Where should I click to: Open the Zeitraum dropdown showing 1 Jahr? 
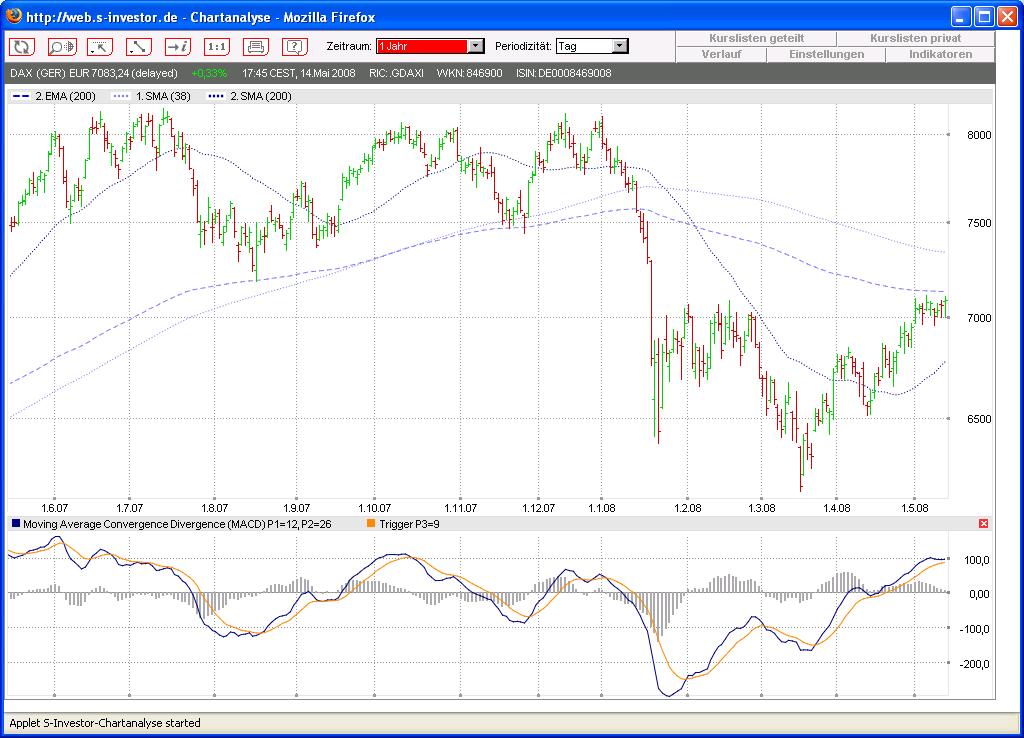click(430, 46)
